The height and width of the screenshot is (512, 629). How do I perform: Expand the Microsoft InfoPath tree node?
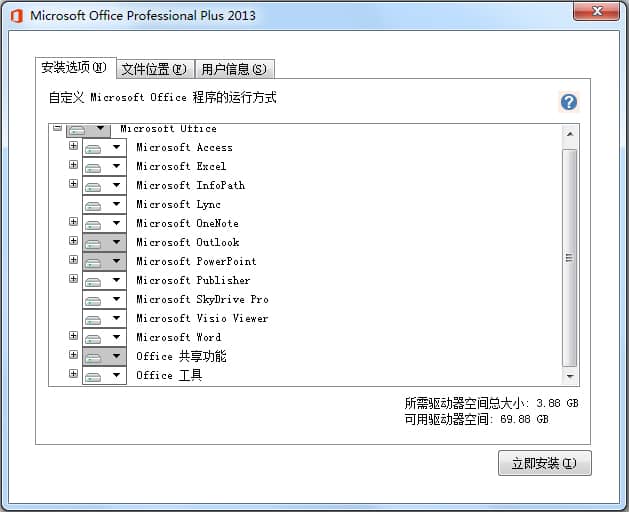(x=73, y=184)
